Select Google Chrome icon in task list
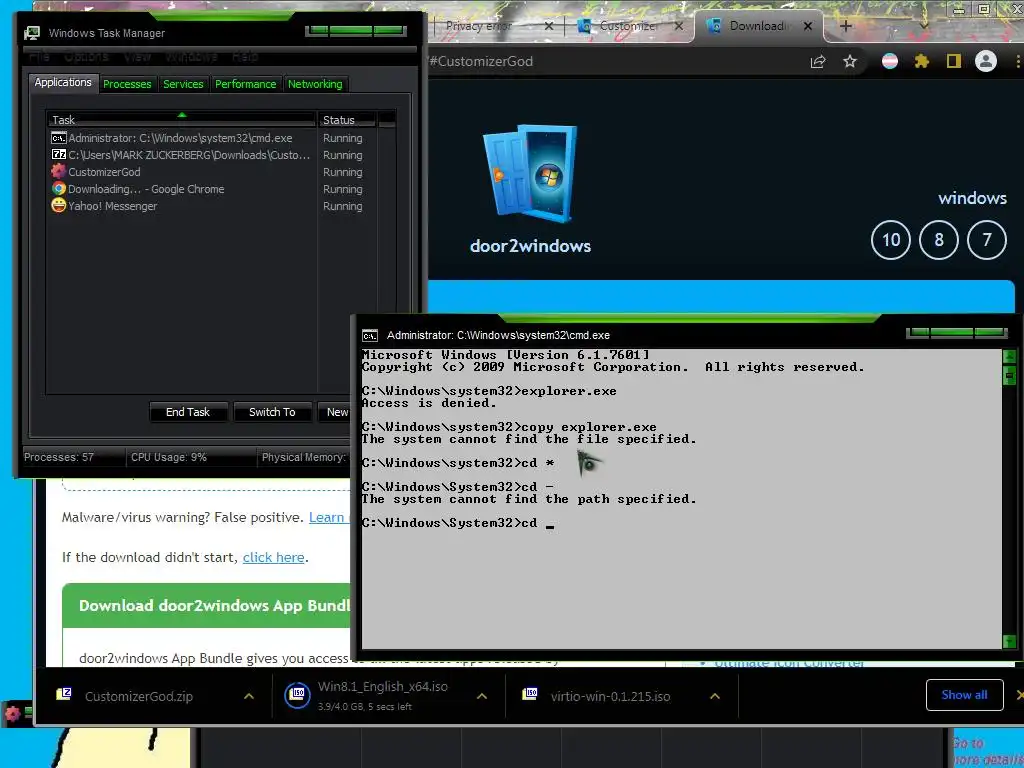The width and height of the screenshot is (1024, 768). pos(59,189)
